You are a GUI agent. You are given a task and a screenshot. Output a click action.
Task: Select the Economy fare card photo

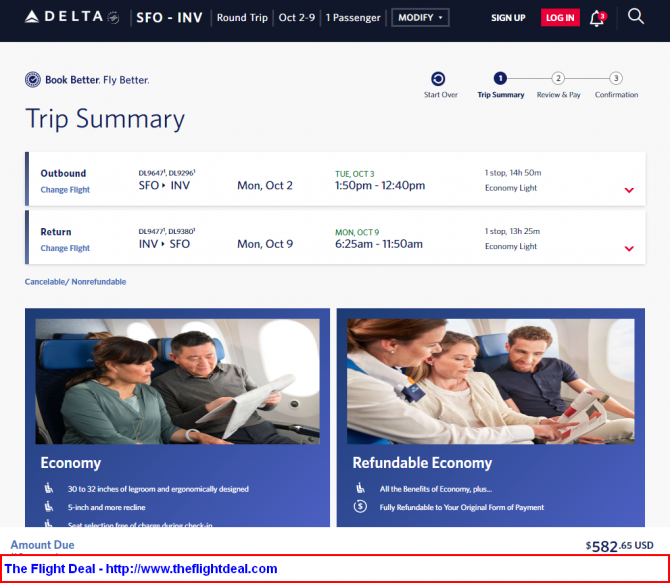click(x=177, y=381)
